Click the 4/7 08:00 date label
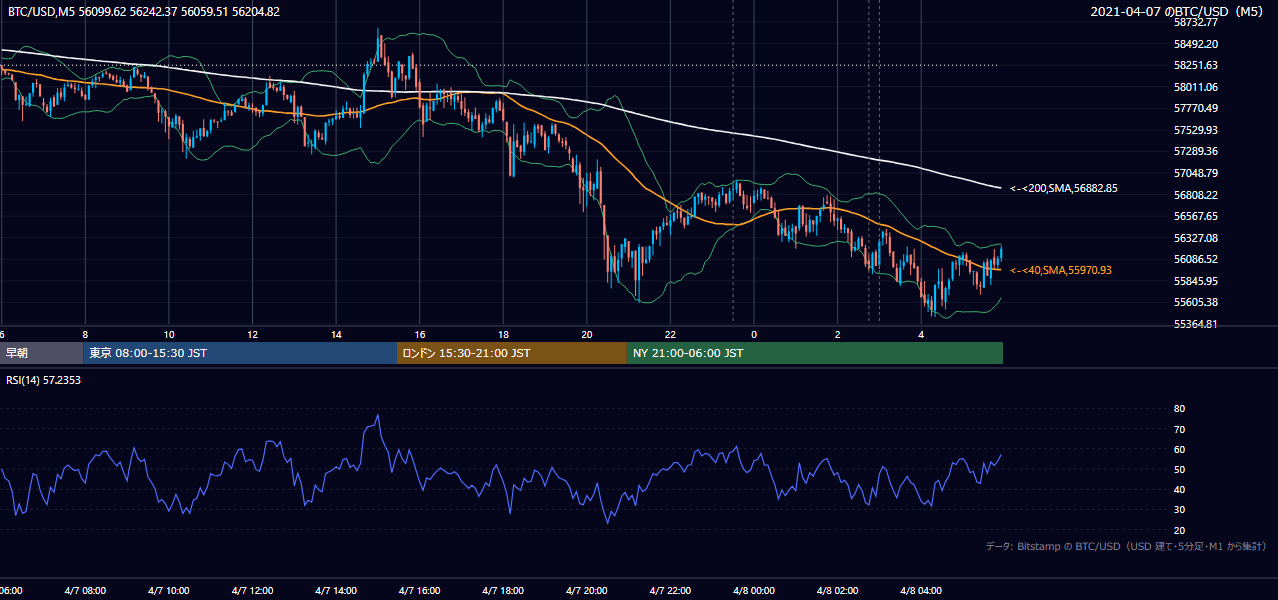Image resolution: width=1278 pixels, height=600 pixels. pos(84,591)
